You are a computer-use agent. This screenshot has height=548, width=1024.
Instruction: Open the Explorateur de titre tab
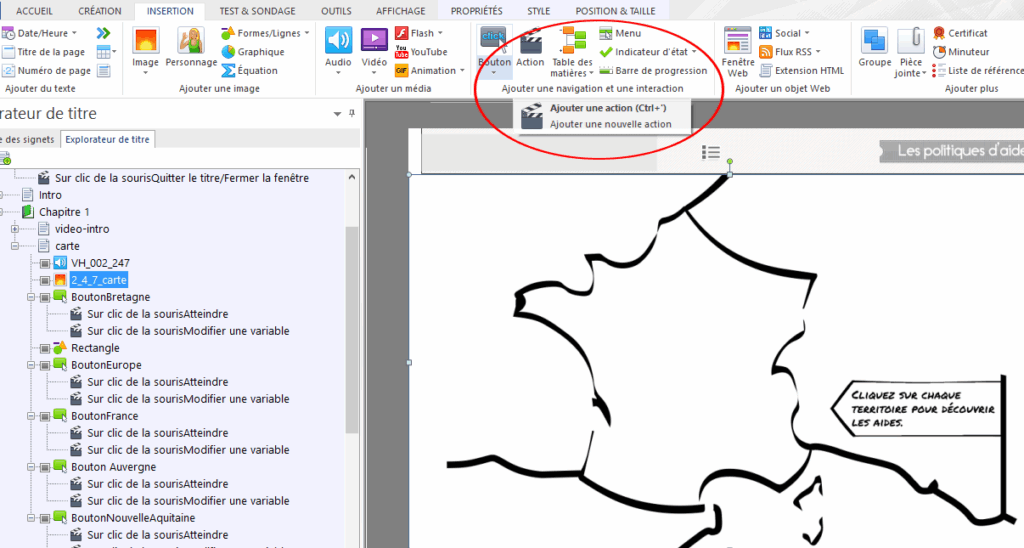click(x=106, y=139)
